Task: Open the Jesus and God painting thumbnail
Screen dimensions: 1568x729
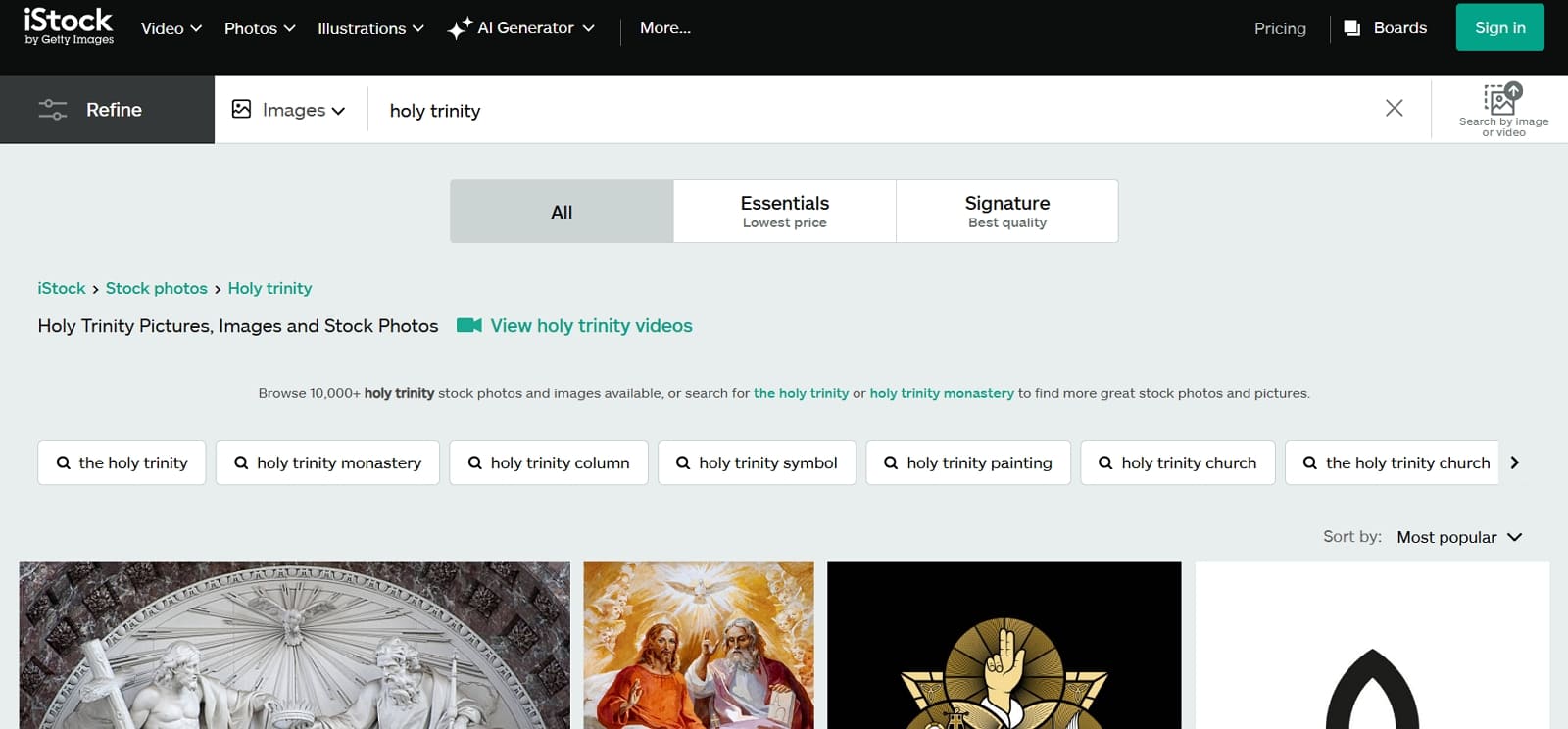Action: pos(699,646)
